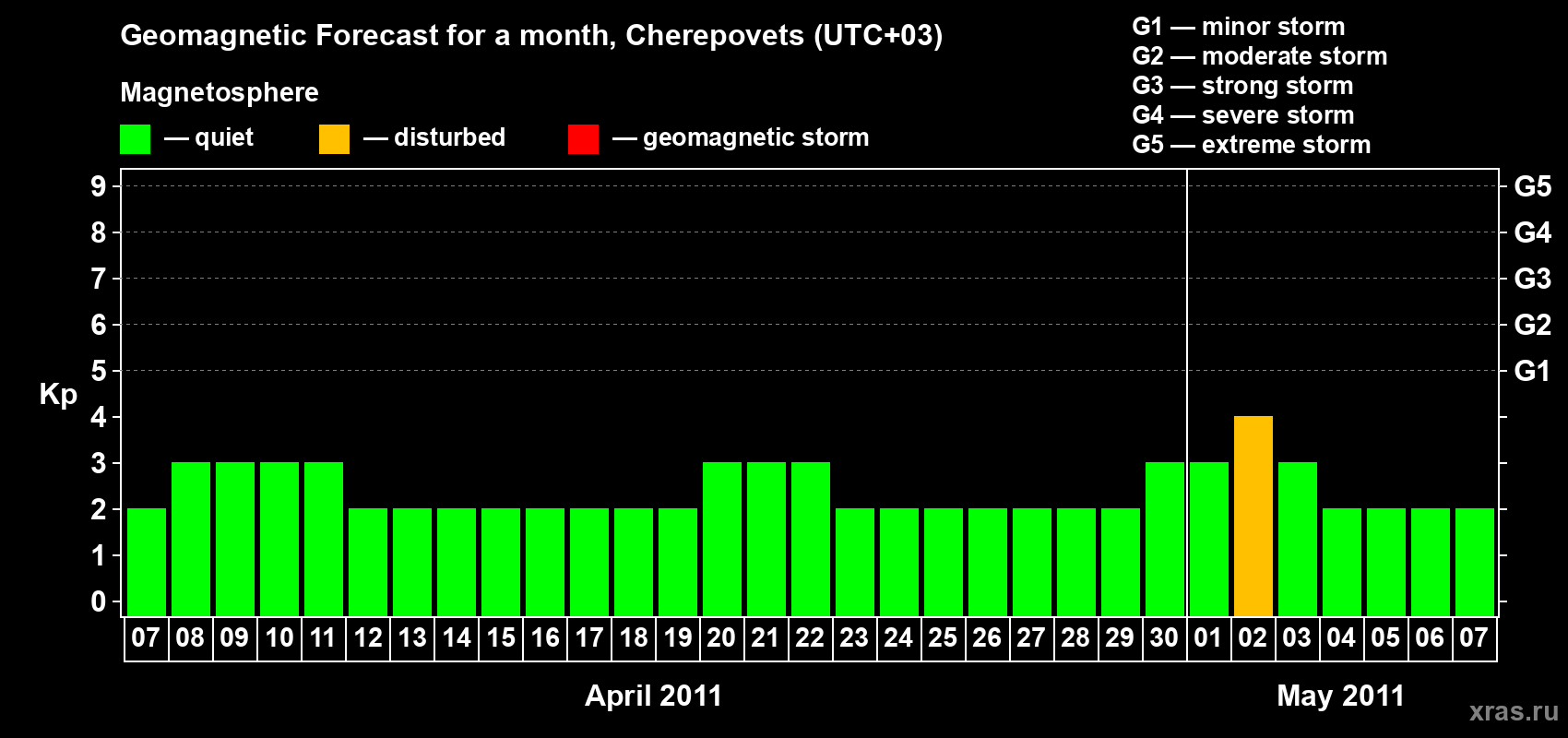This screenshot has height=738, width=1568.
Task: Click the geomagnetic storm legend text
Action: [755, 138]
